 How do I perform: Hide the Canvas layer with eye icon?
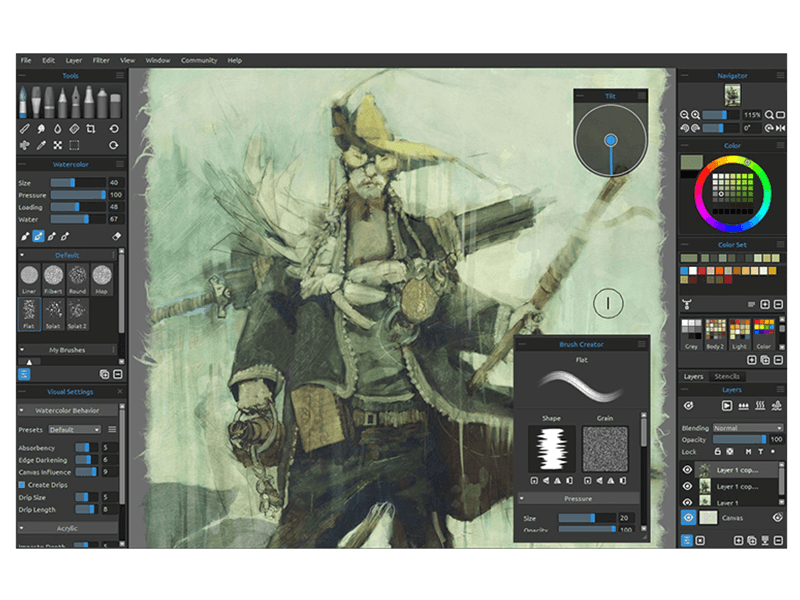pyautogui.click(x=688, y=517)
